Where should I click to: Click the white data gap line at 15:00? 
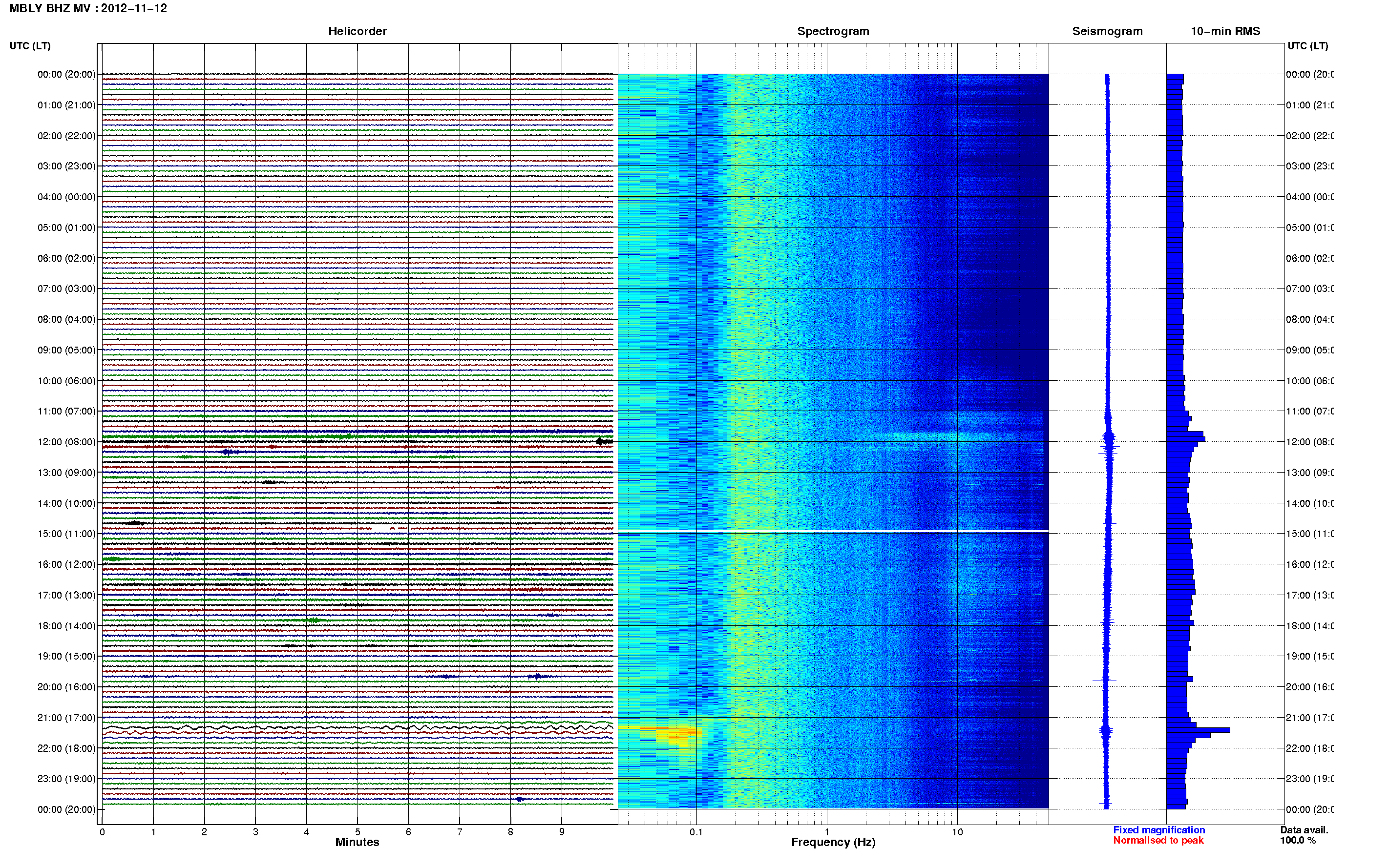pos(833,532)
